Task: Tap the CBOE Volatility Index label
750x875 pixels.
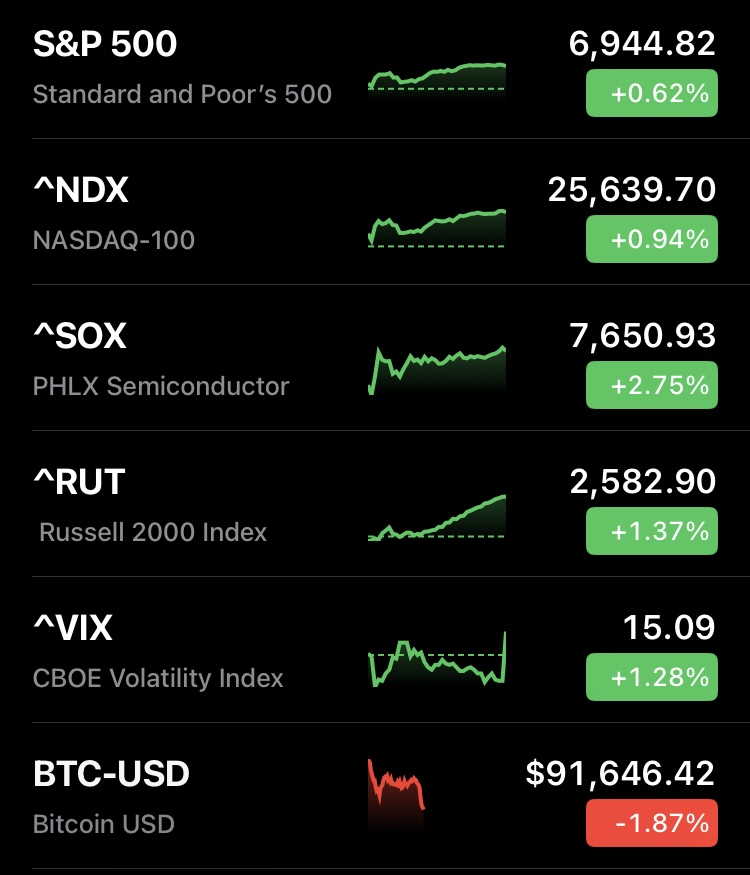Action: tap(158, 678)
